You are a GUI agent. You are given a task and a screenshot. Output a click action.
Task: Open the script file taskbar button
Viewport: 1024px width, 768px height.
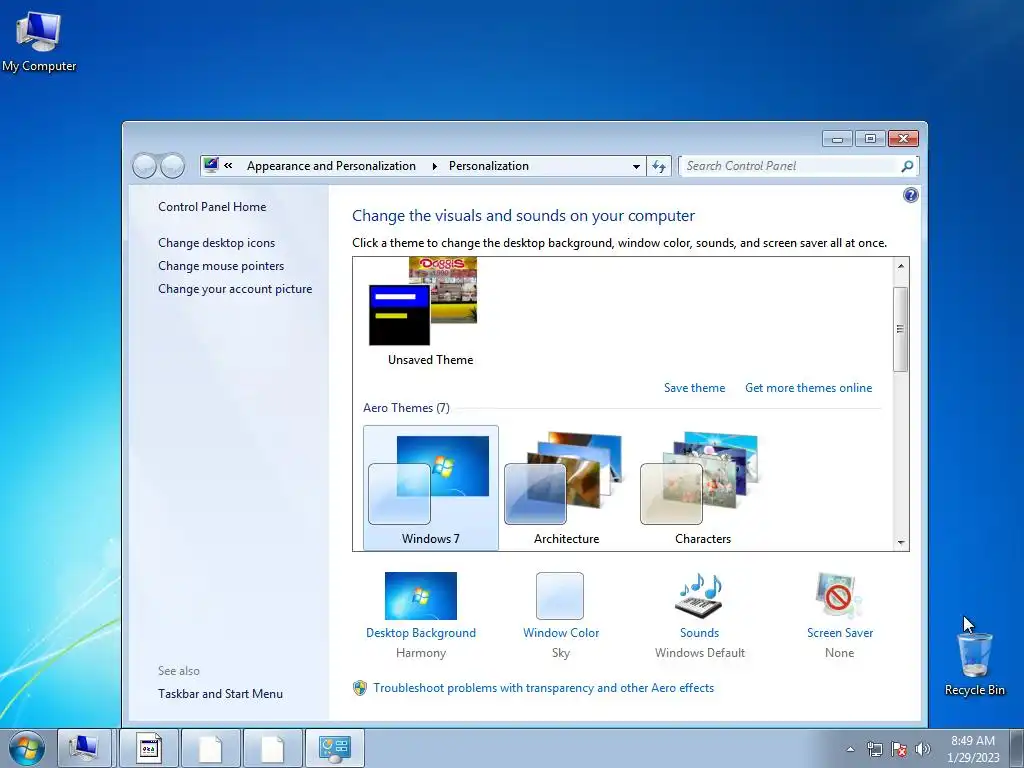pyautogui.click(x=148, y=748)
